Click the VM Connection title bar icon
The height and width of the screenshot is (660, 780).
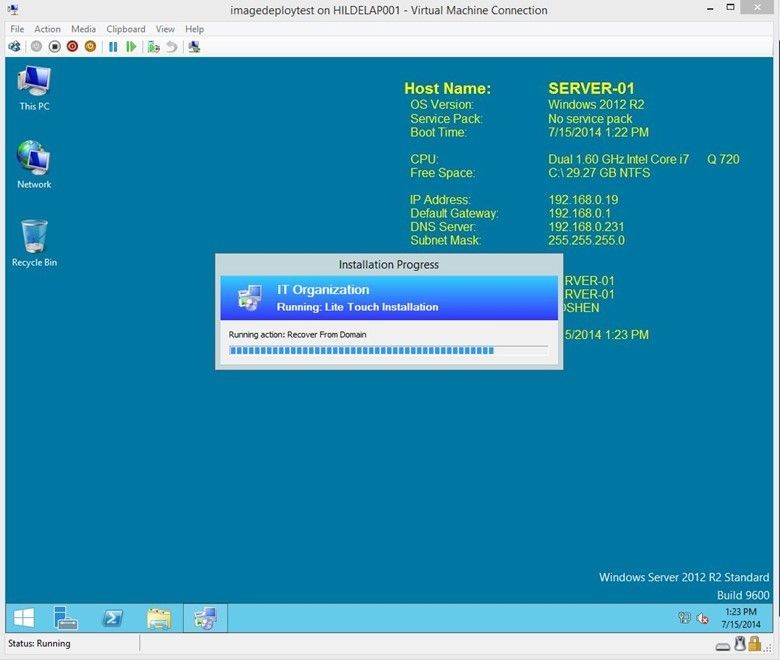coord(13,9)
